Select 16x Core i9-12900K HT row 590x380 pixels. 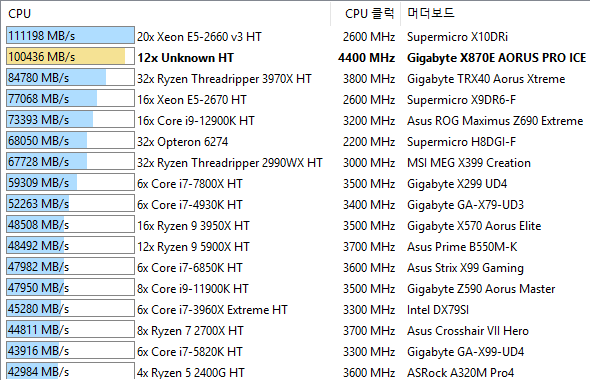(x=196, y=121)
